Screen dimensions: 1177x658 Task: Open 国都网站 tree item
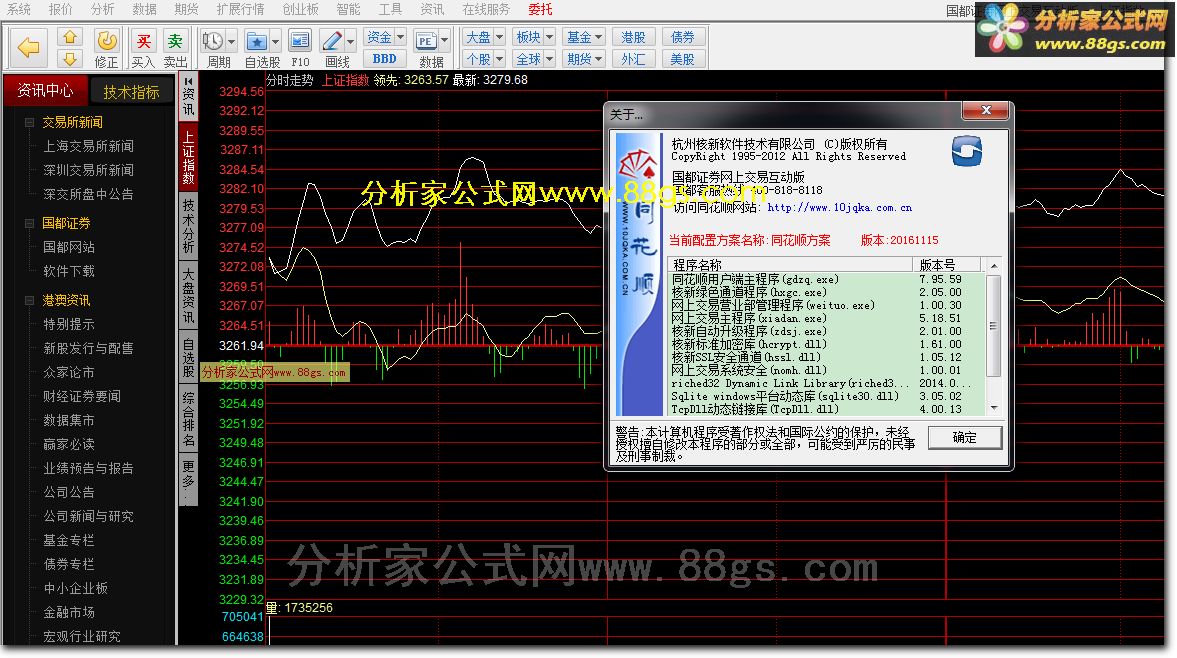[x=69, y=247]
